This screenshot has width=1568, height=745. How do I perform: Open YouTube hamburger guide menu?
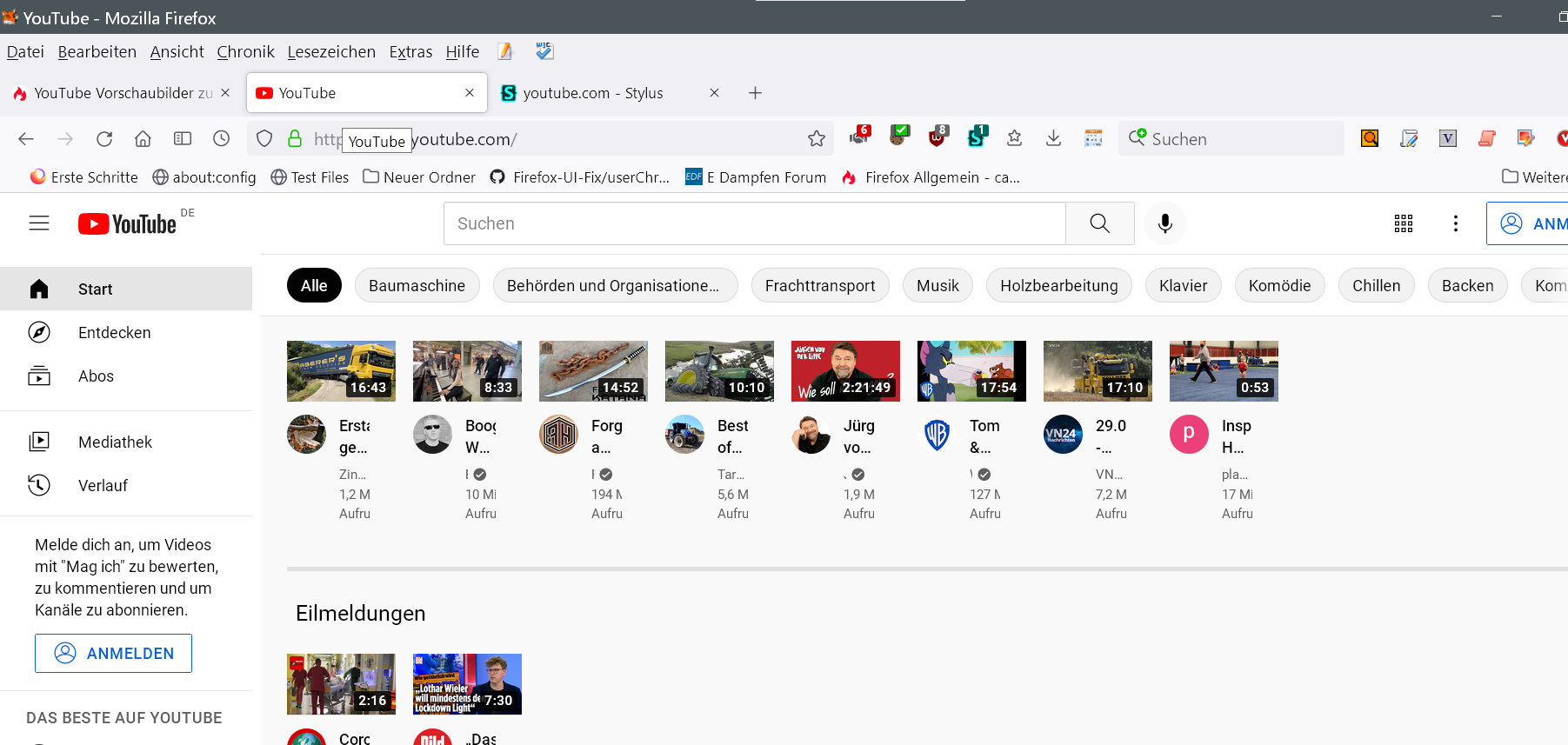[x=39, y=223]
